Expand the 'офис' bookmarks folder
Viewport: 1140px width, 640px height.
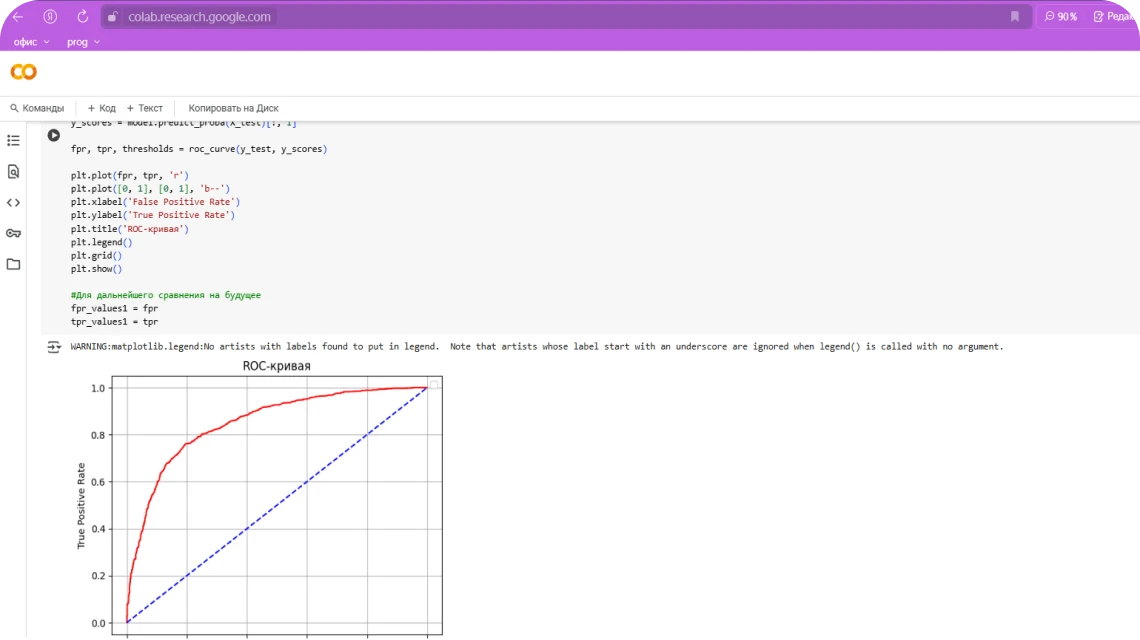coord(31,42)
